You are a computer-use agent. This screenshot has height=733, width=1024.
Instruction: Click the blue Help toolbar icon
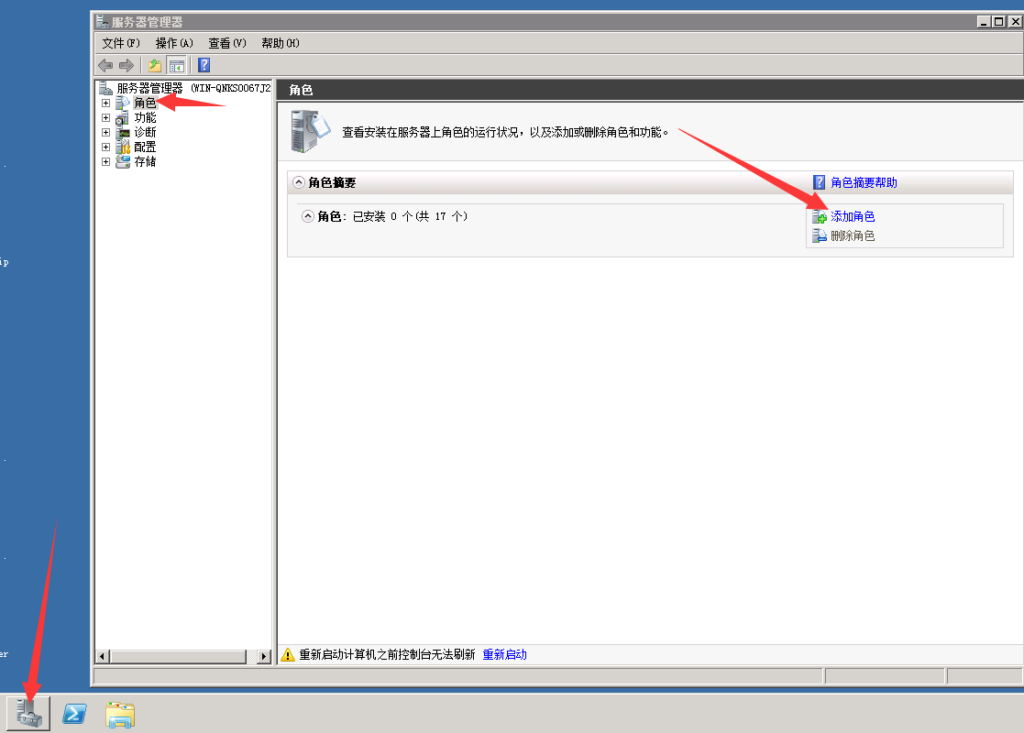(x=204, y=65)
